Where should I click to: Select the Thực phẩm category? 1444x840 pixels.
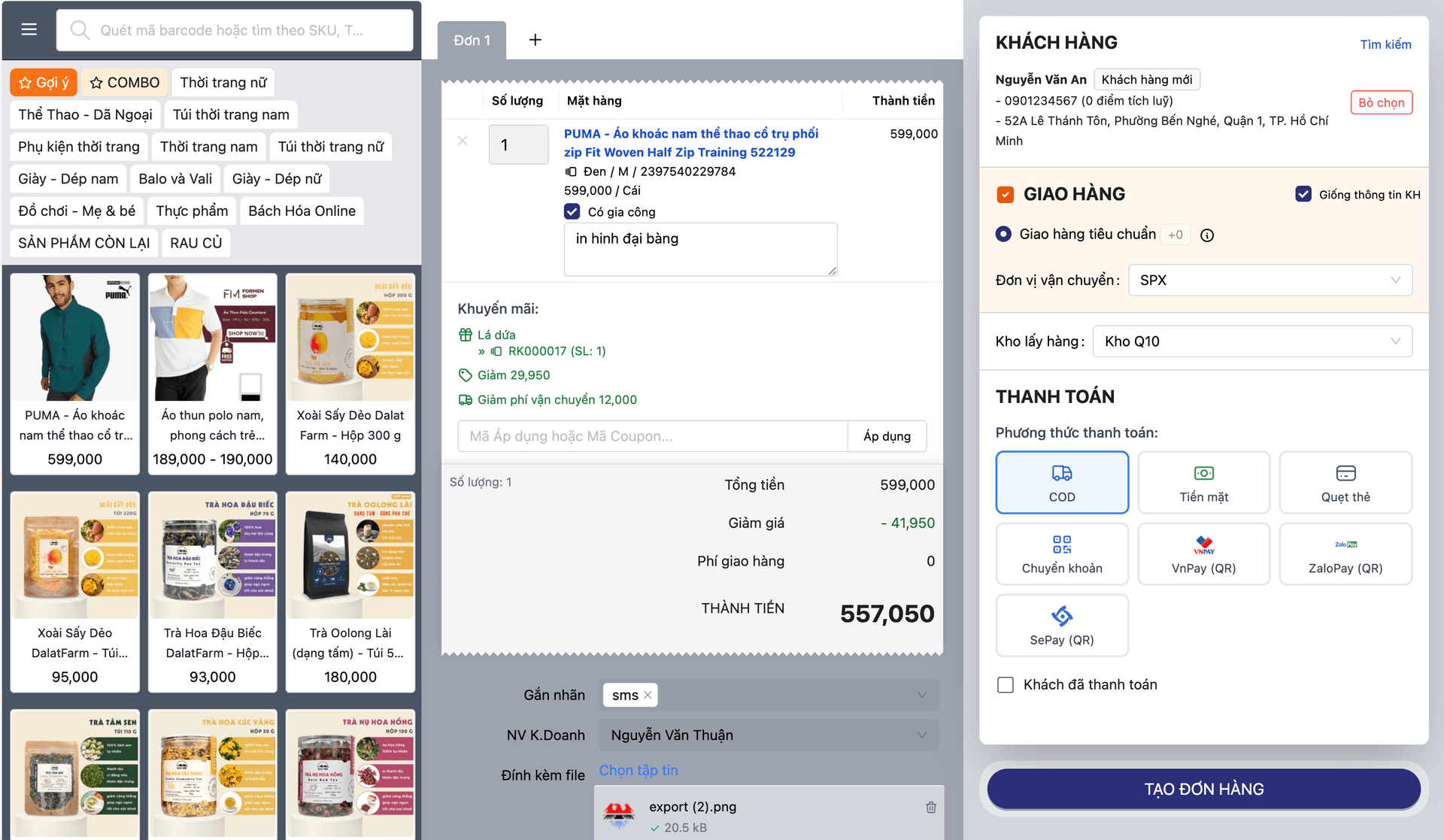point(192,211)
